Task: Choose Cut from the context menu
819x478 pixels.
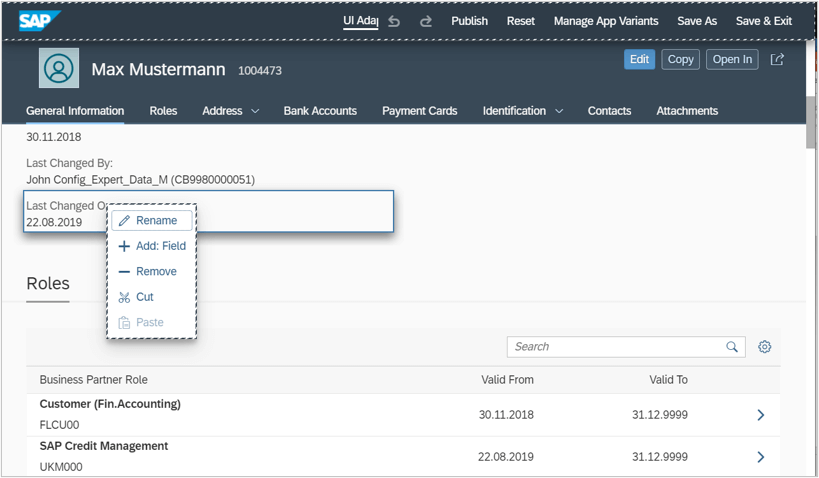Action: click(152, 297)
